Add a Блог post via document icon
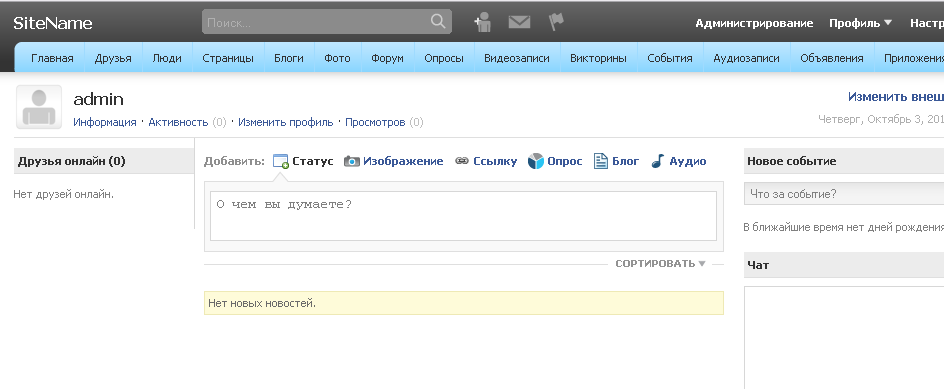Viewport: 944px width, 389px height. (601, 161)
